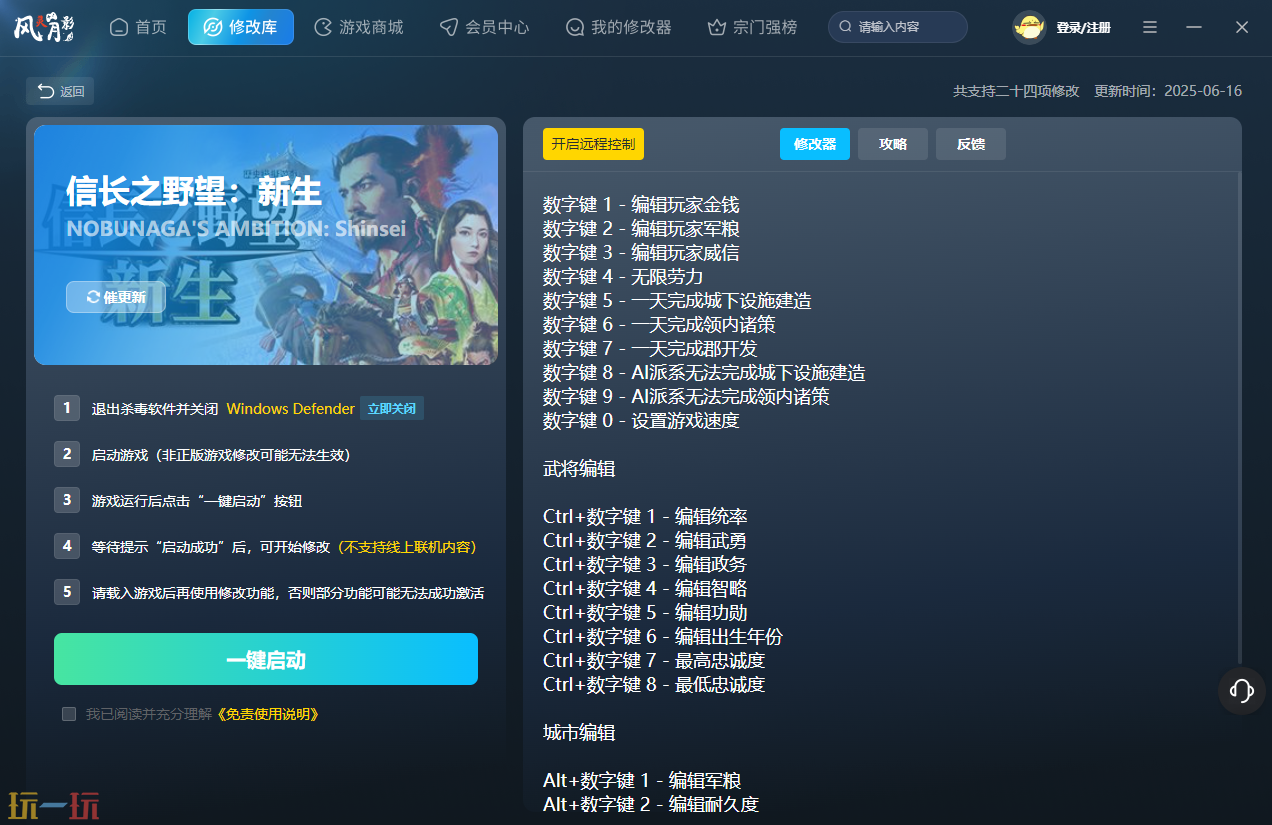Click 数字键 0 - 设置游戏速度
Viewport: 1272px width, 825px height.
[x=641, y=421]
